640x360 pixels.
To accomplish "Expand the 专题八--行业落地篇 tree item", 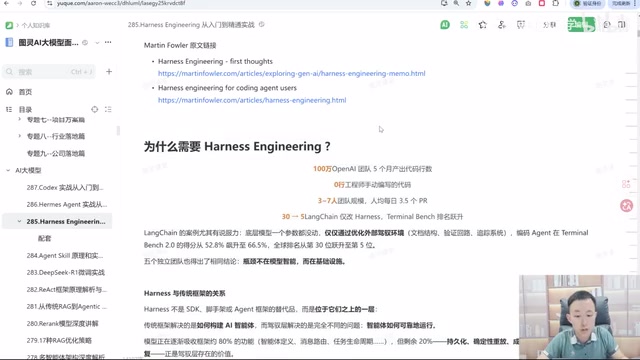I will pos(19,136).
